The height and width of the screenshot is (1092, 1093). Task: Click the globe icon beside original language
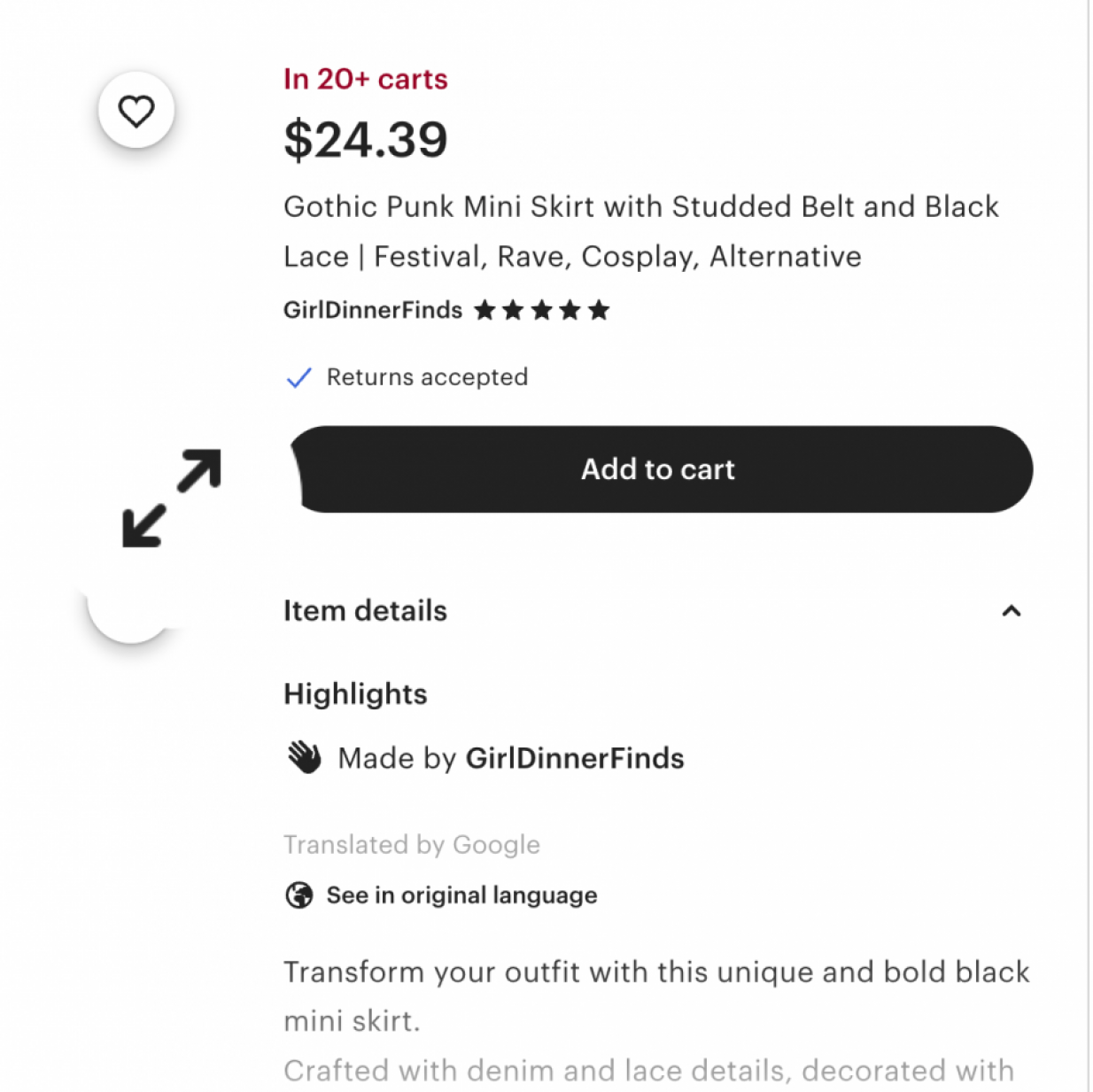pos(299,895)
